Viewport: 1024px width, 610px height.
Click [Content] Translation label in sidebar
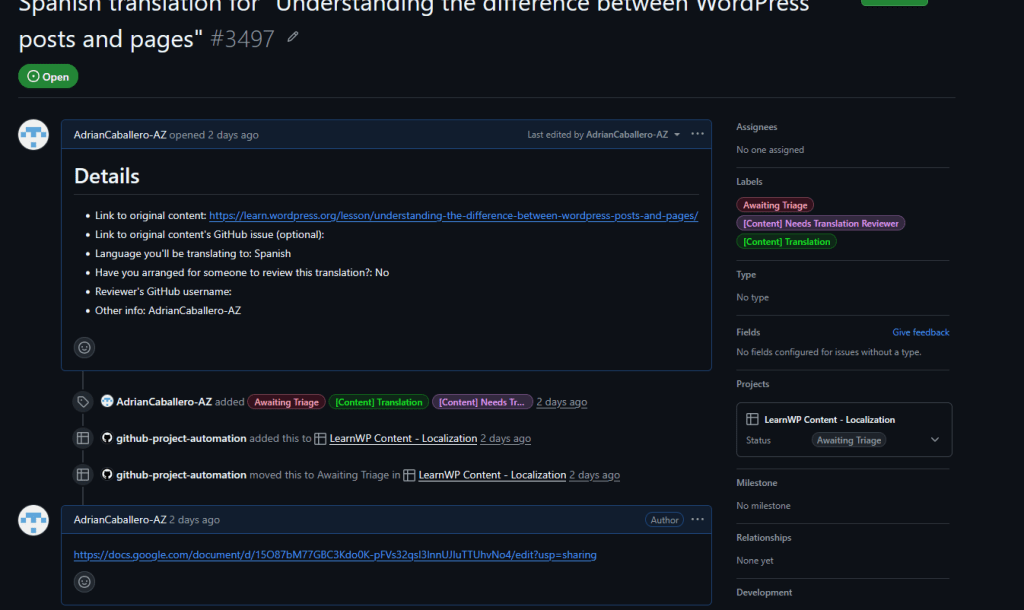tap(786, 242)
